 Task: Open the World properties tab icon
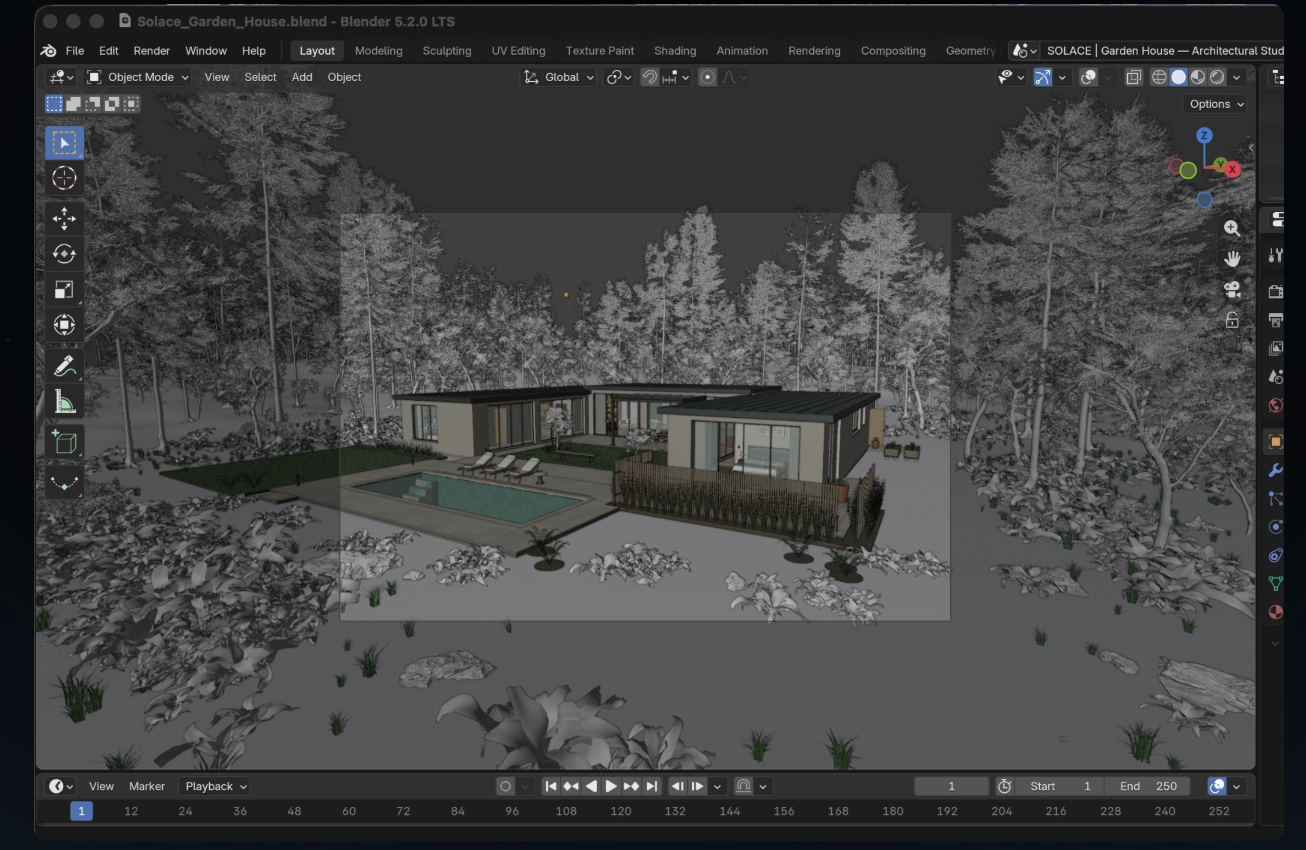click(1275, 405)
